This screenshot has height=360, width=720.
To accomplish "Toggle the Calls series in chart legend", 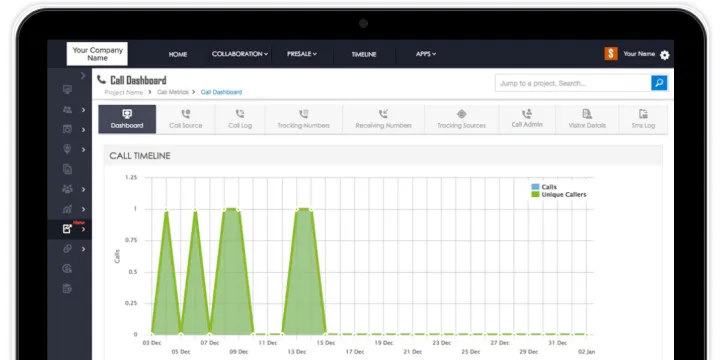I will coord(544,187).
